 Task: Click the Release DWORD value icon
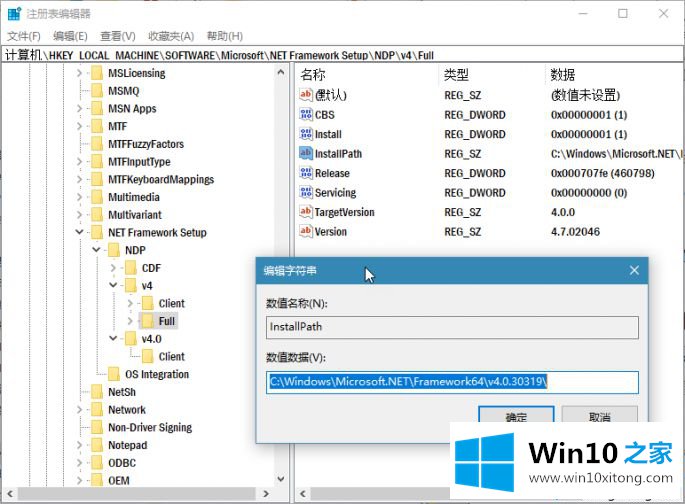(306, 173)
